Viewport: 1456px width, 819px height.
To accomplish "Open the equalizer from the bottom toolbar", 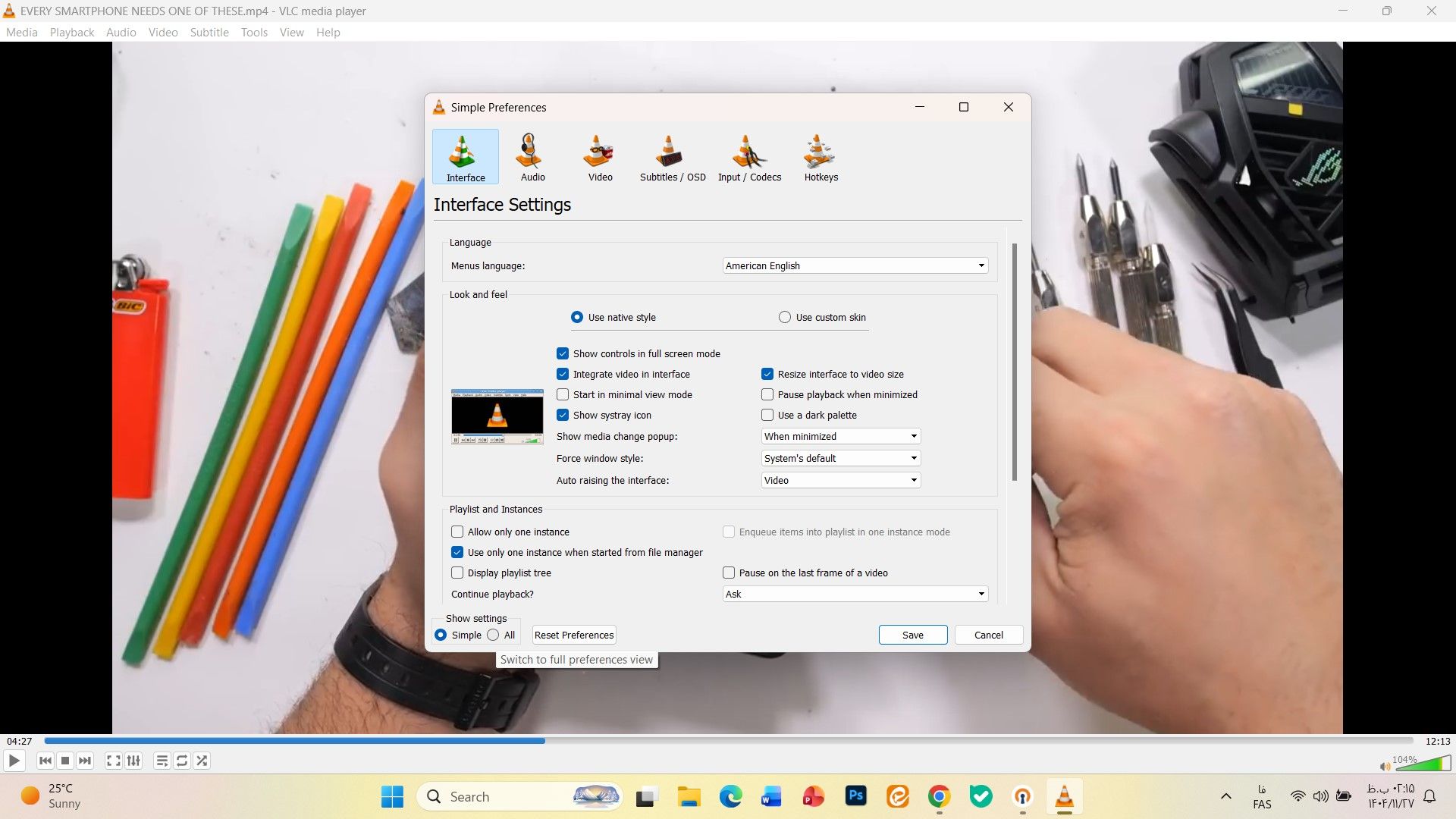I will click(x=133, y=761).
